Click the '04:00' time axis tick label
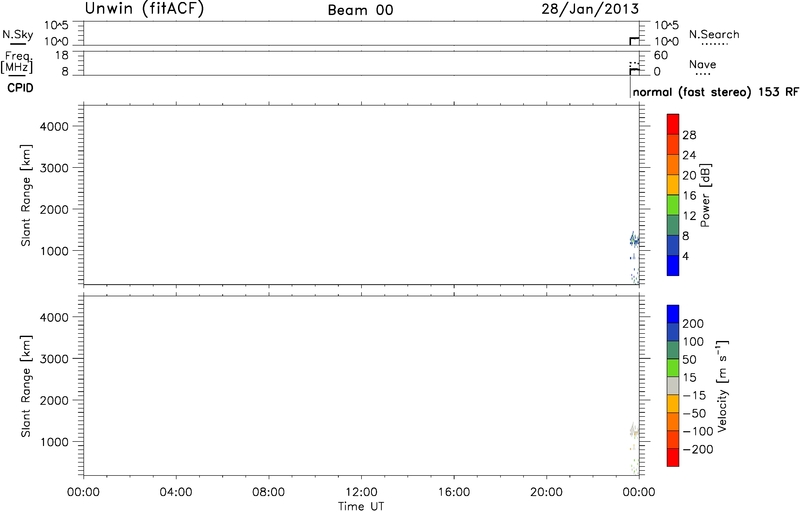This screenshot has height=512, width=800. [x=176, y=493]
